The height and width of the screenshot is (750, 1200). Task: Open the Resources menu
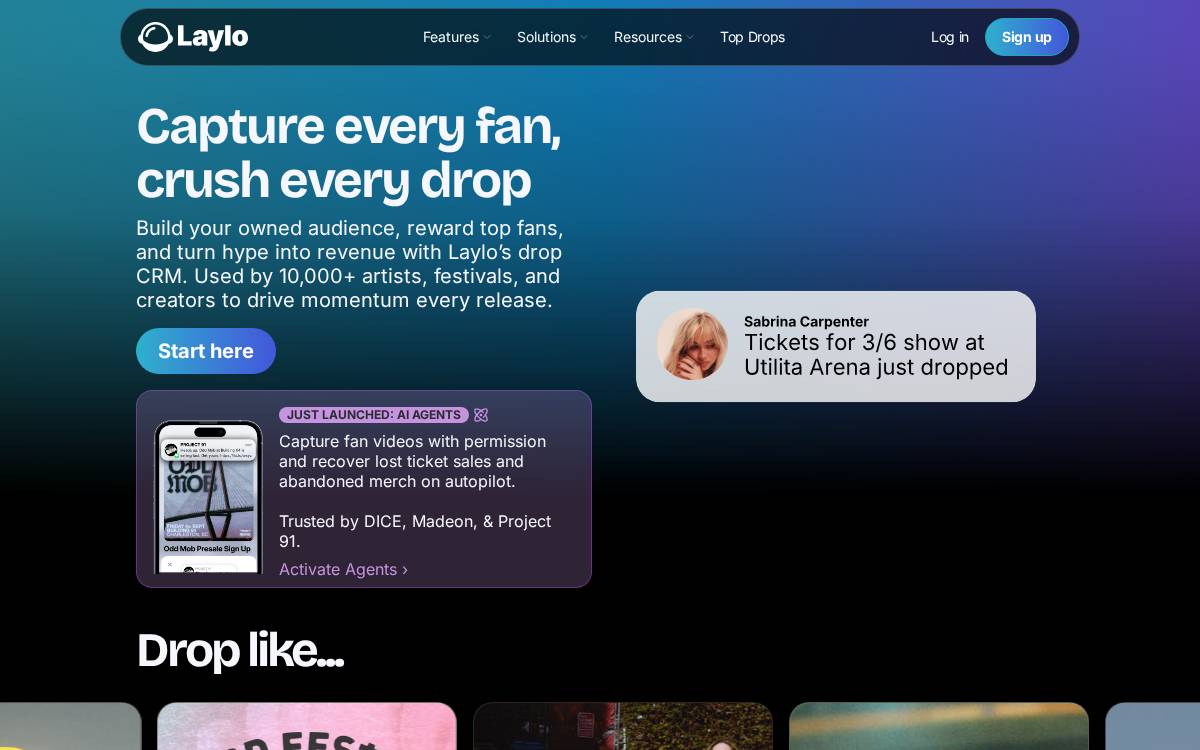[648, 37]
